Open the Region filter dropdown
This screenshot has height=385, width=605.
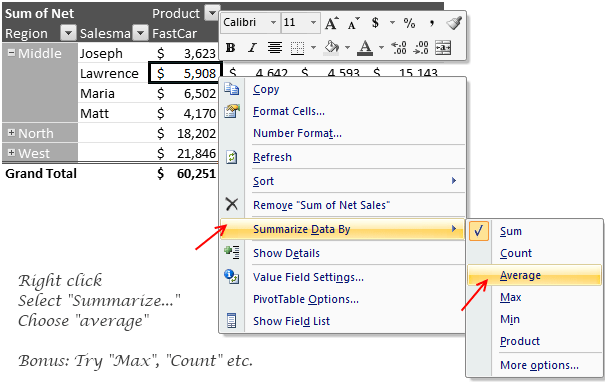(x=68, y=33)
